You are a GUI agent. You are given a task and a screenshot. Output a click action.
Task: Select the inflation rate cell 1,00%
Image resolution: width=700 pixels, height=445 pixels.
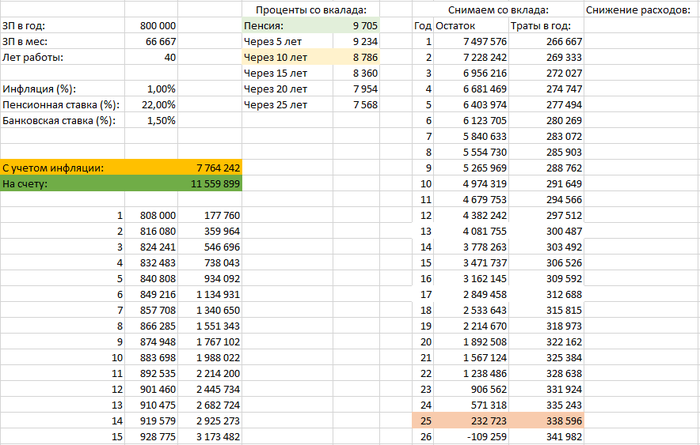point(159,88)
